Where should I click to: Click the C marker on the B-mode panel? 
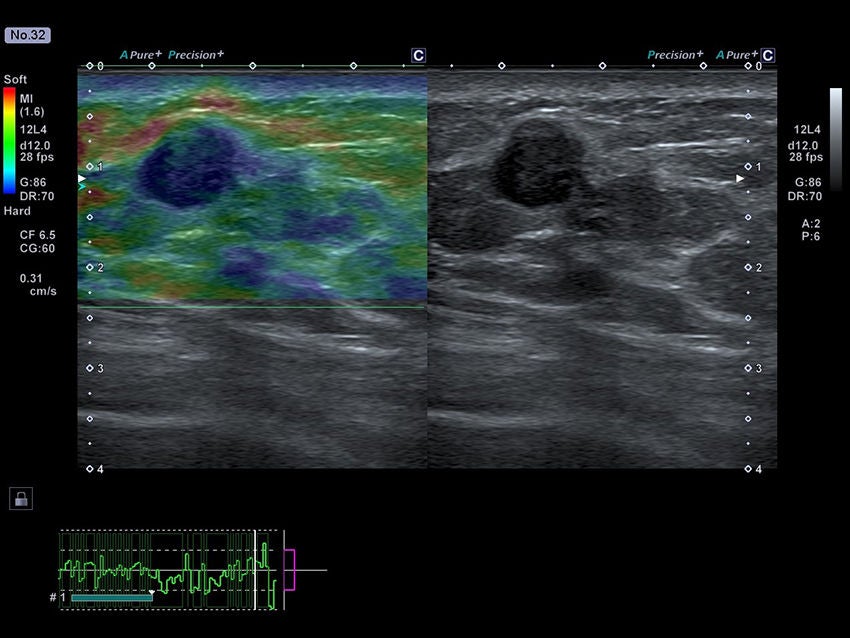768,56
